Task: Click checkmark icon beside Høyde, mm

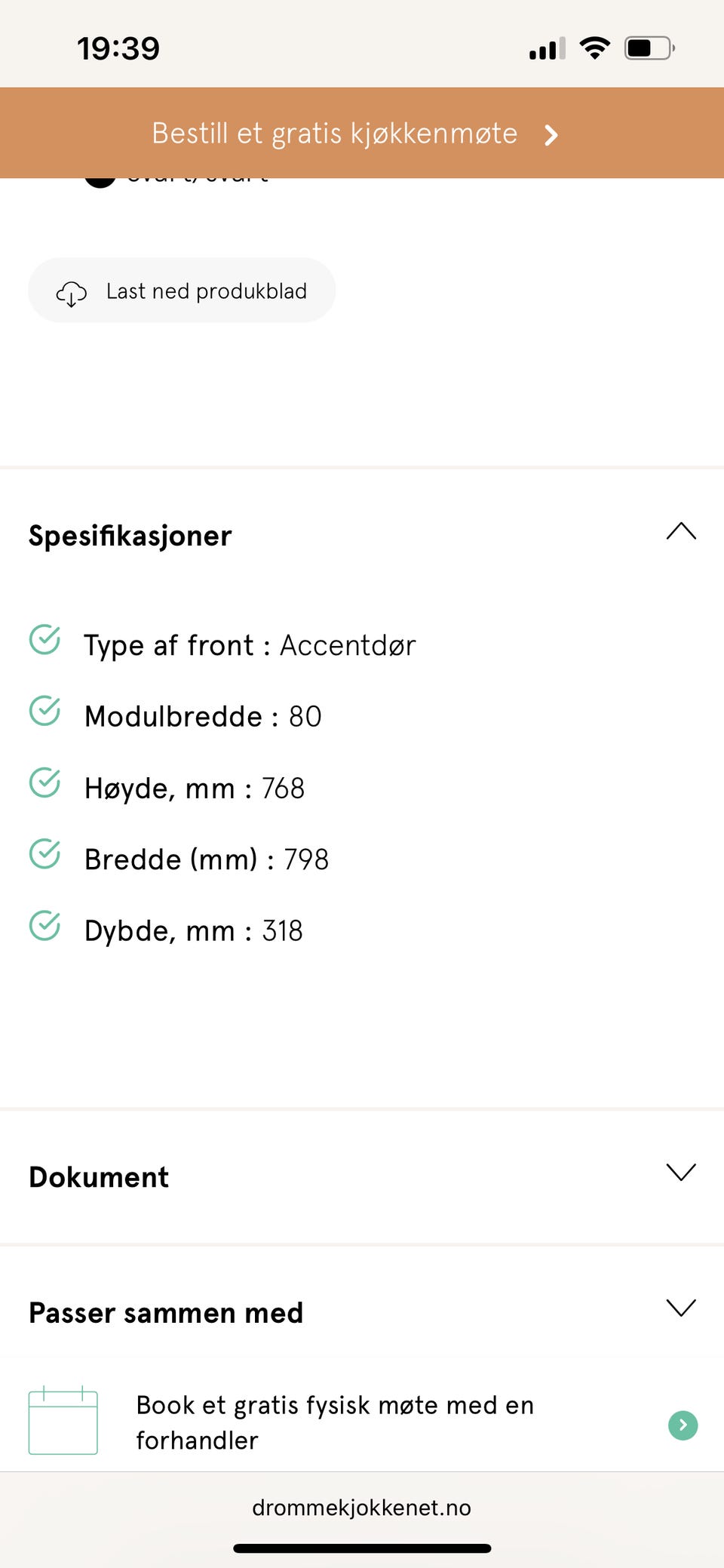Action: [x=45, y=782]
